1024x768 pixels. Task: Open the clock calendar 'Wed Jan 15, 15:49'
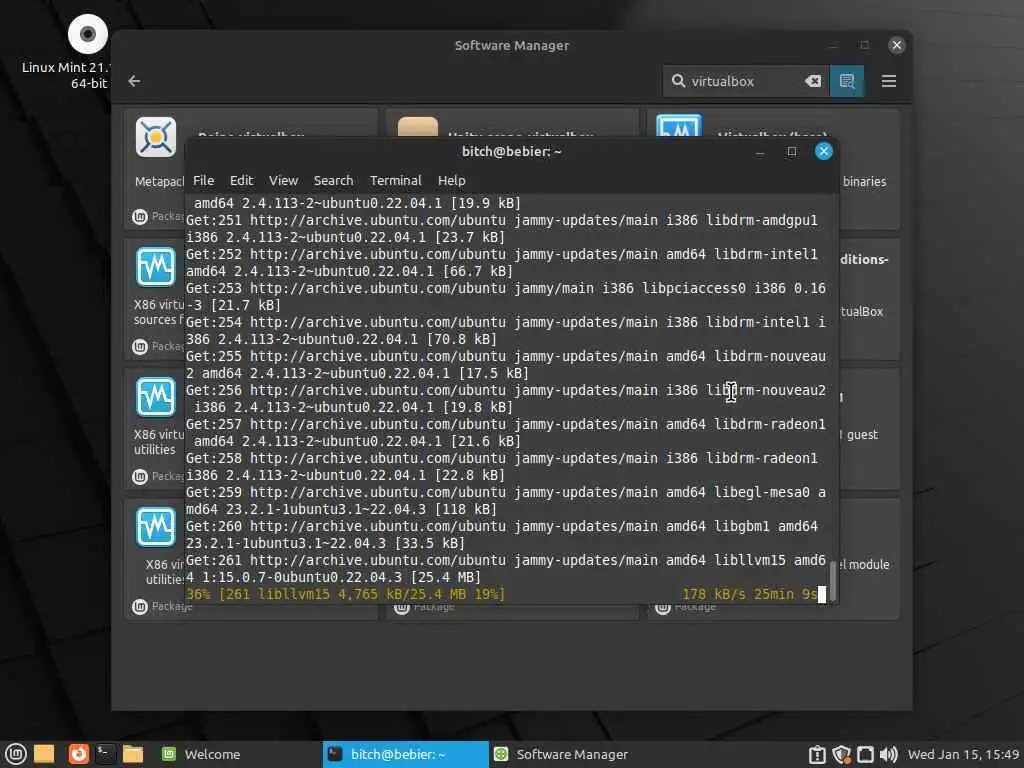[964, 754]
